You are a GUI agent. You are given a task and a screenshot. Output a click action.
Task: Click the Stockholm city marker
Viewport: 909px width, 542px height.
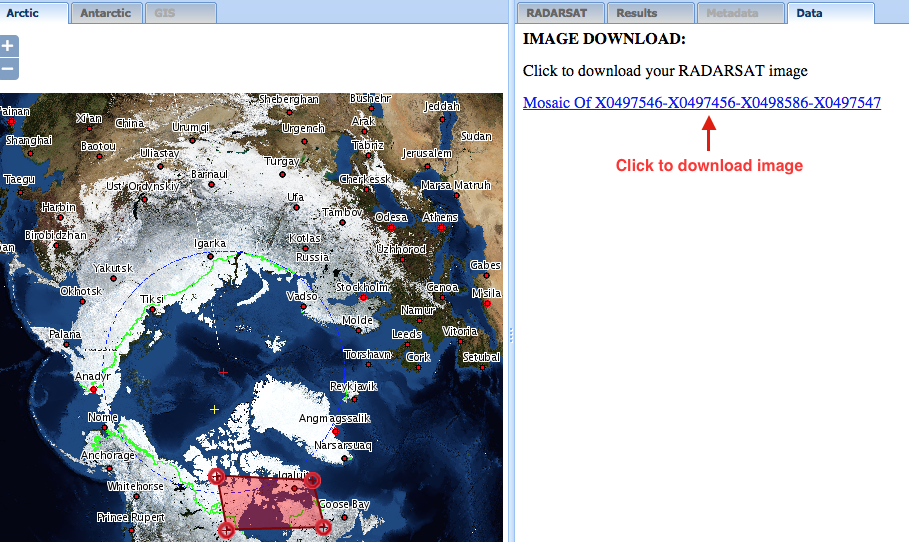(363, 297)
